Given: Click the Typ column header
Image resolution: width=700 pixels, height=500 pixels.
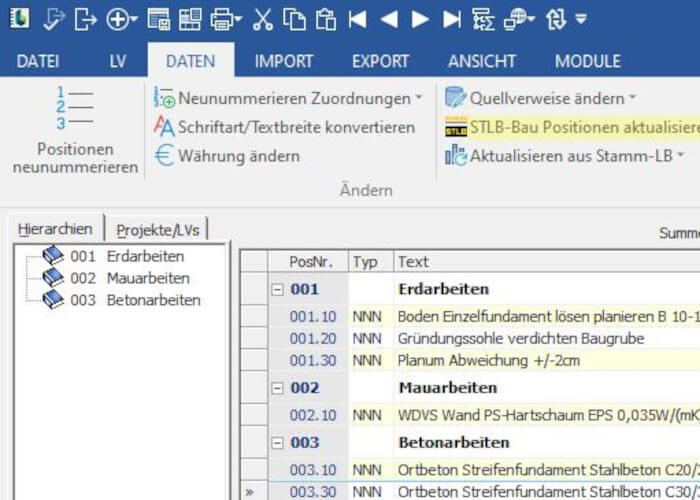Looking at the screenshot, I should coord(371,262).
